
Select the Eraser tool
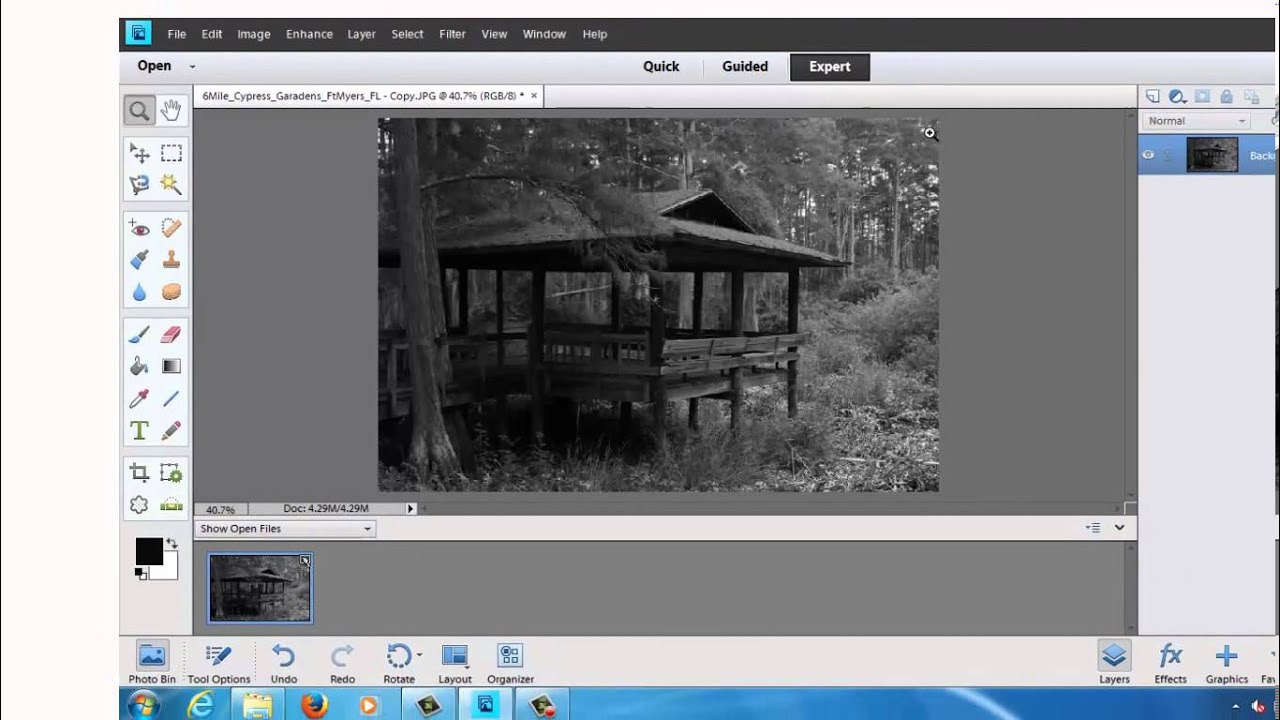[x=171, y=334]
